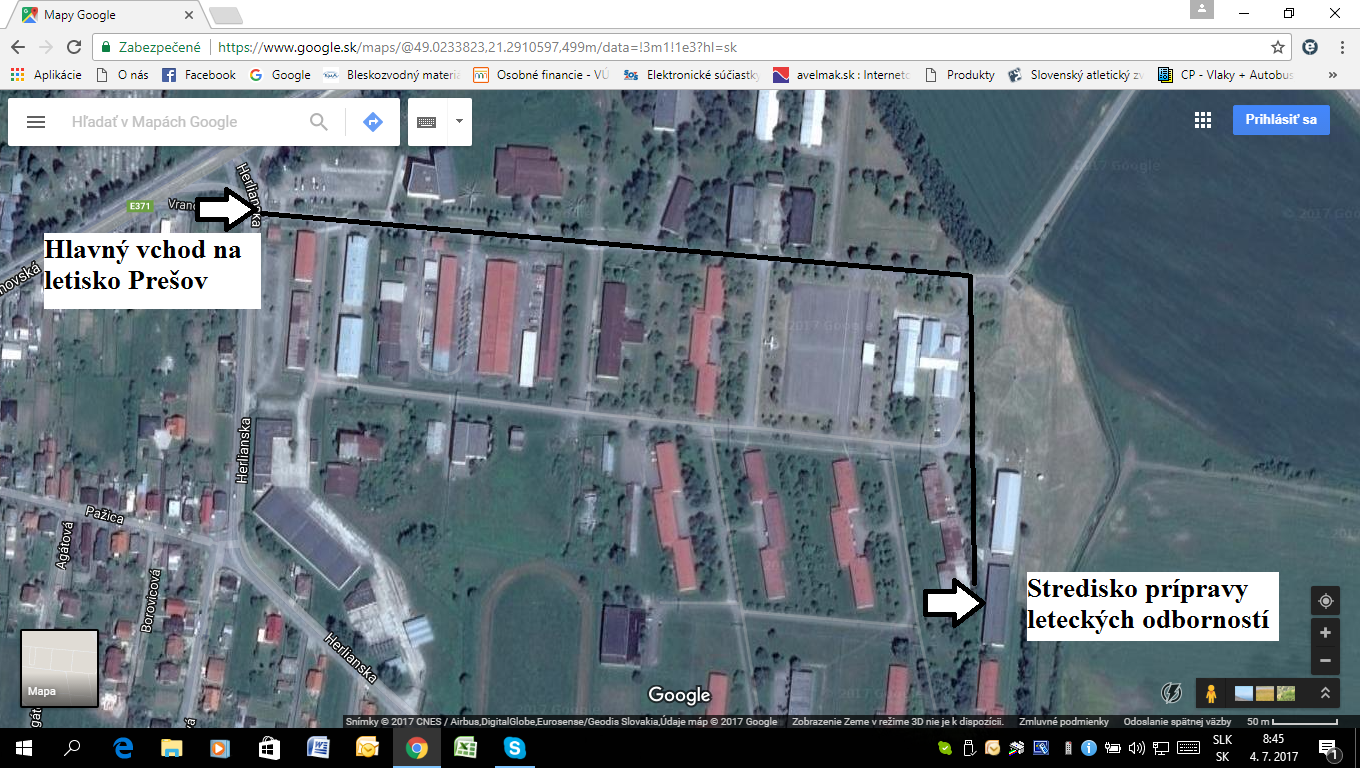Click the my location crosshair icon

pos(1325,600)
